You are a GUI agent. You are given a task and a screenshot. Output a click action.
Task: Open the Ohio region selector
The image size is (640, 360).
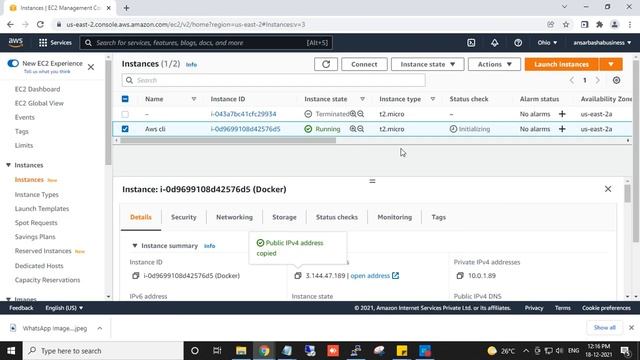click(x=547, y=42)
